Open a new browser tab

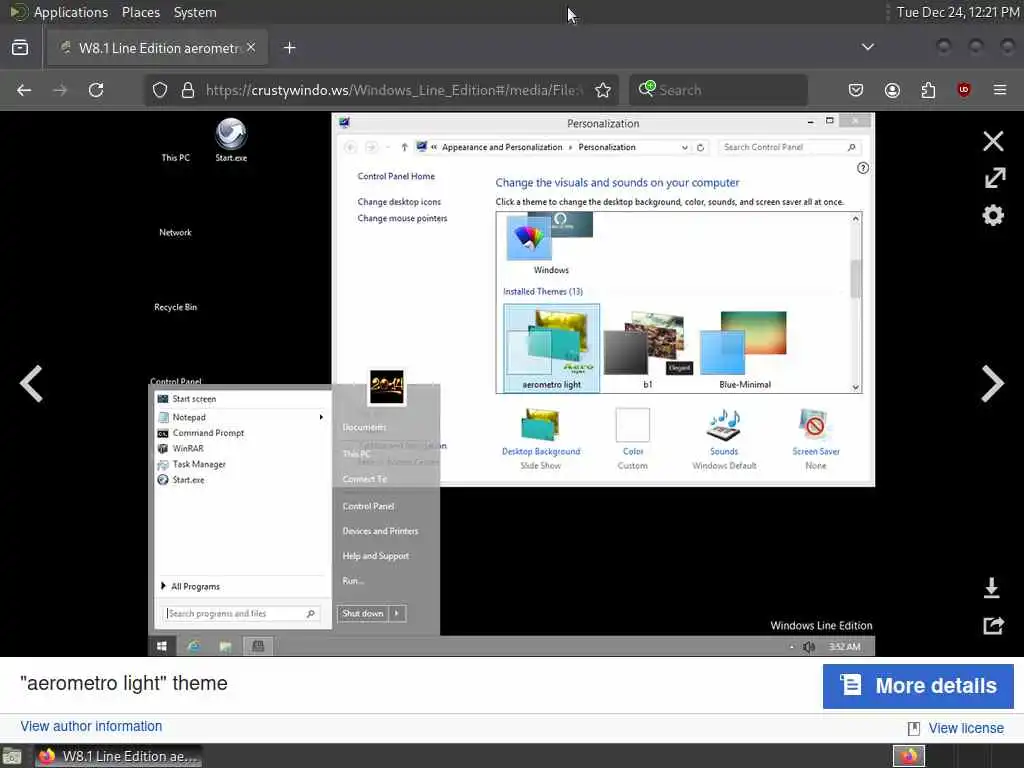tap(289, 48)
